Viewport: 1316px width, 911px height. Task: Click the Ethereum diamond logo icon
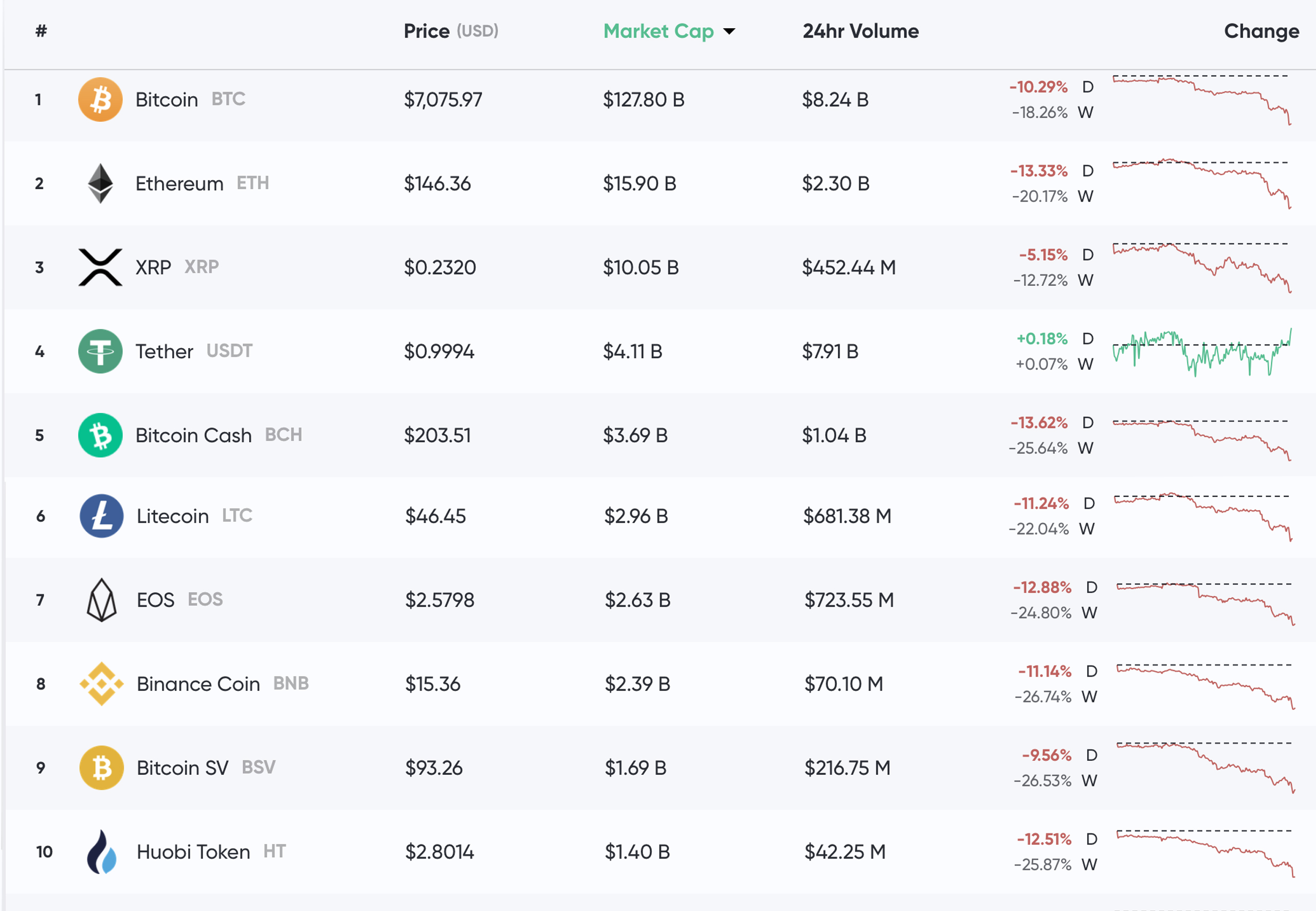100,183
